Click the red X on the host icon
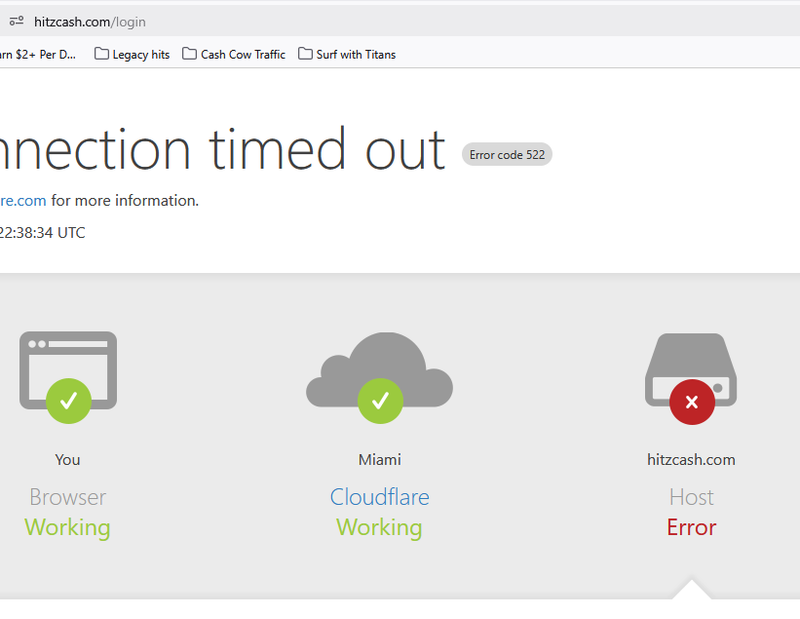Viewport: 800px width, 619px height. 692,403
